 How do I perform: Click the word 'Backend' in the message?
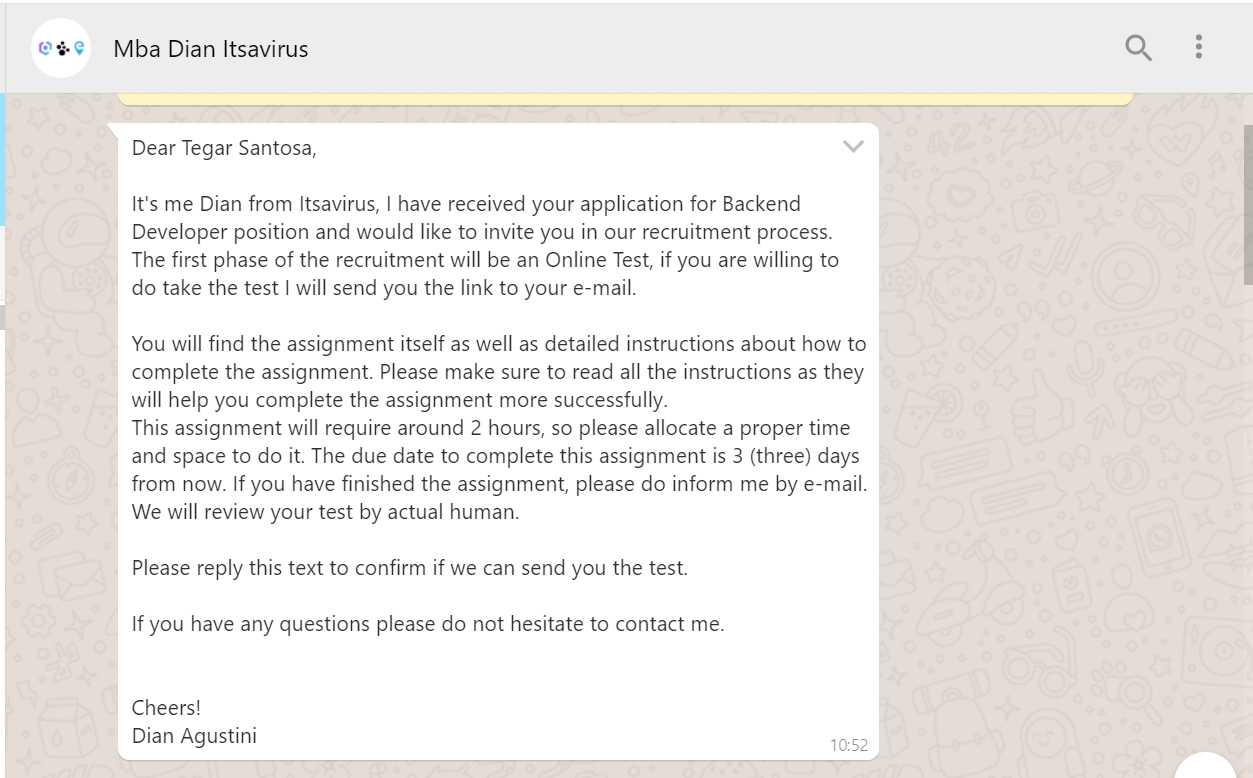[761, 204]
